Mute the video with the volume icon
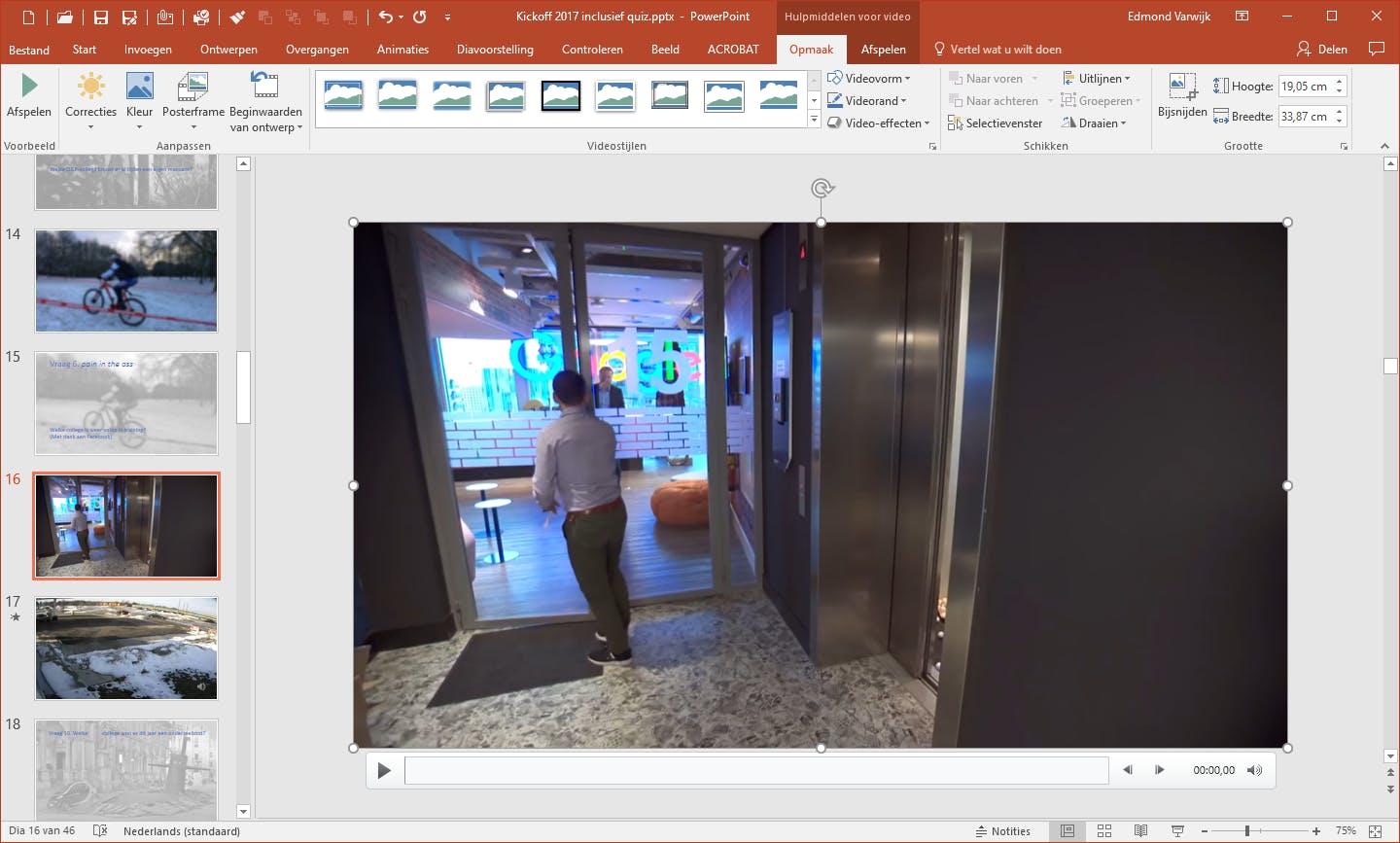 pyautogui.click(x=1255, y=770)
